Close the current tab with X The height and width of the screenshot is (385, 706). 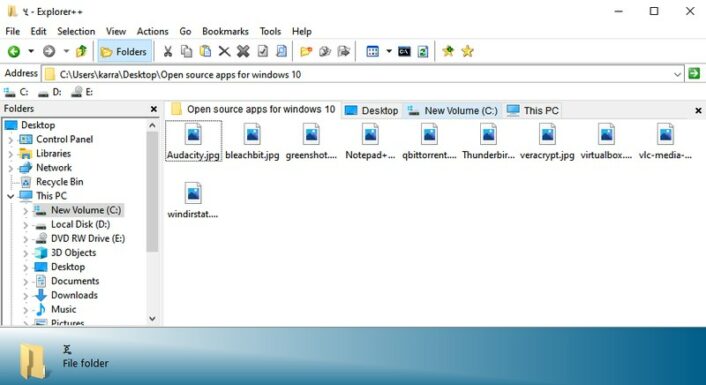click(698, 110)
